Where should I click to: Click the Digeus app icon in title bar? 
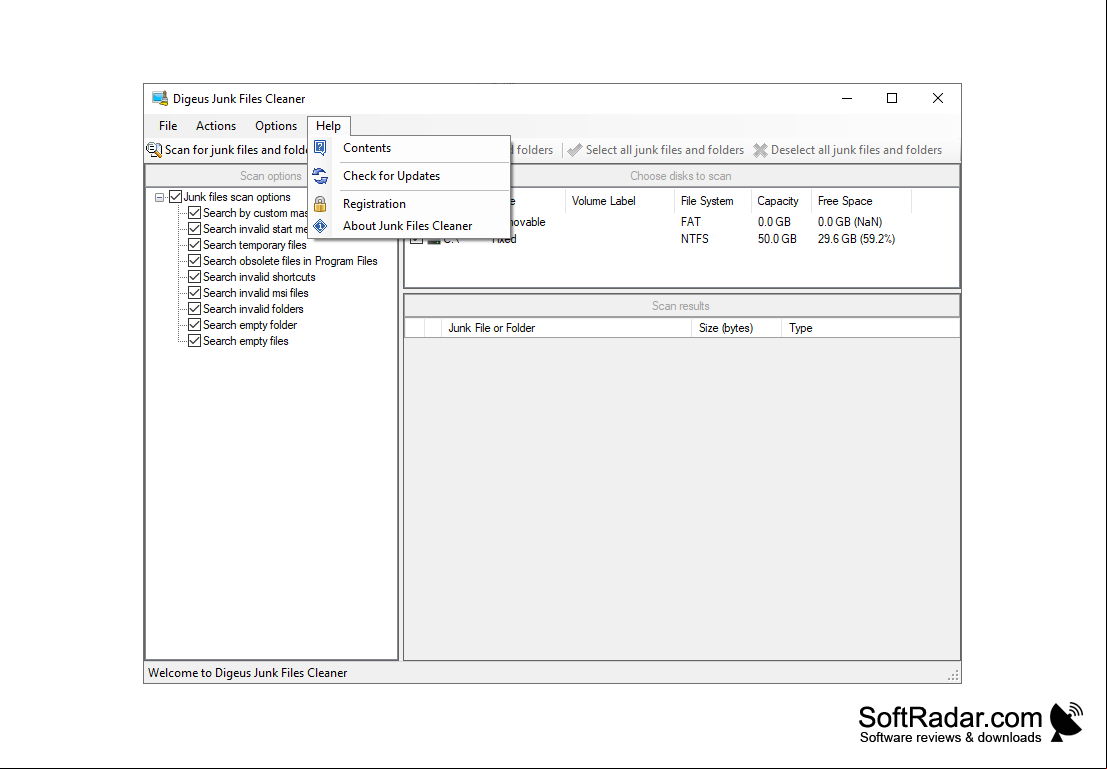click(160, 98)
